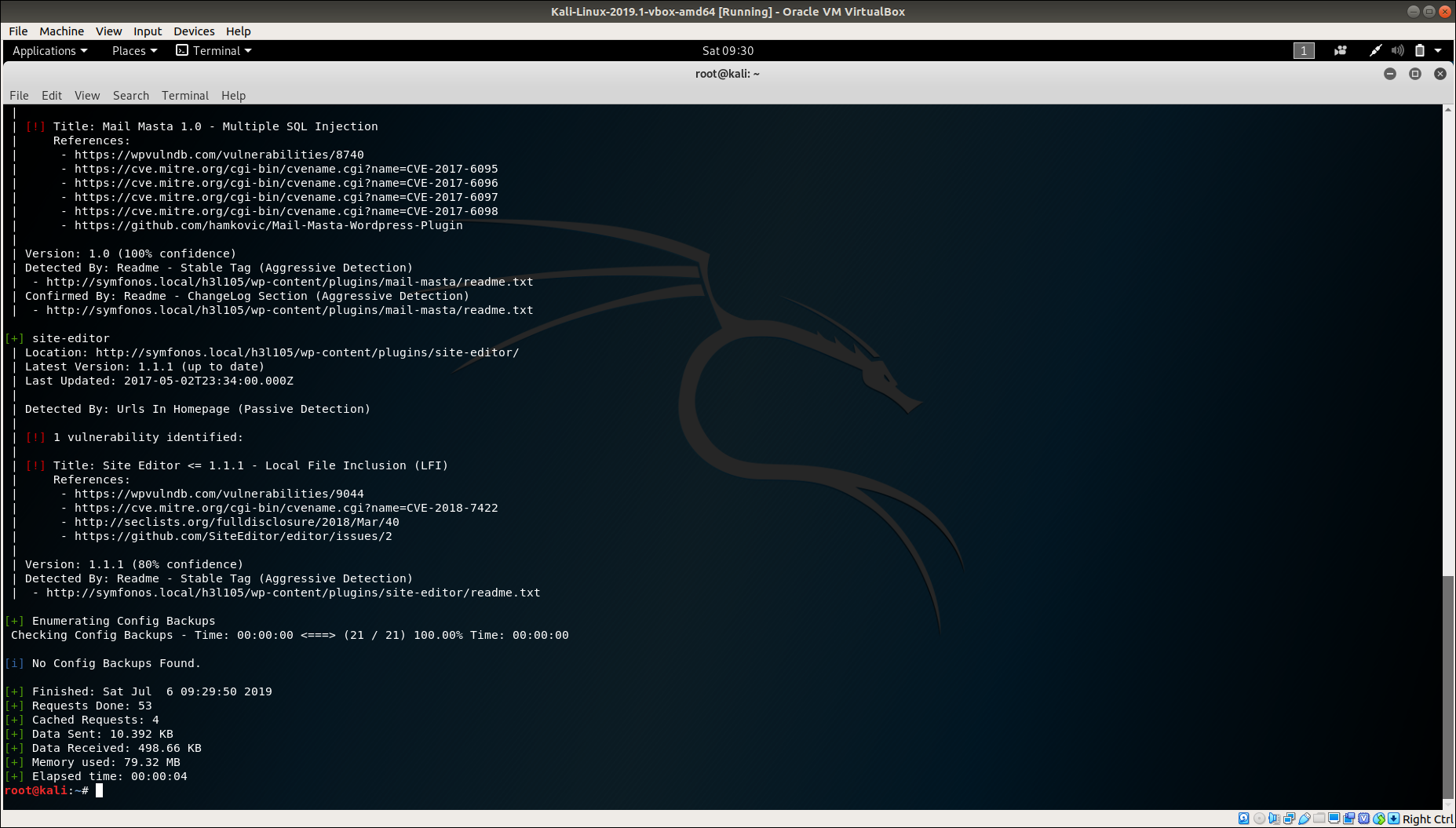Screen dimensions: 1456x828
Task: Click the host key down-arrow icon
Action: click(1394, 819)
